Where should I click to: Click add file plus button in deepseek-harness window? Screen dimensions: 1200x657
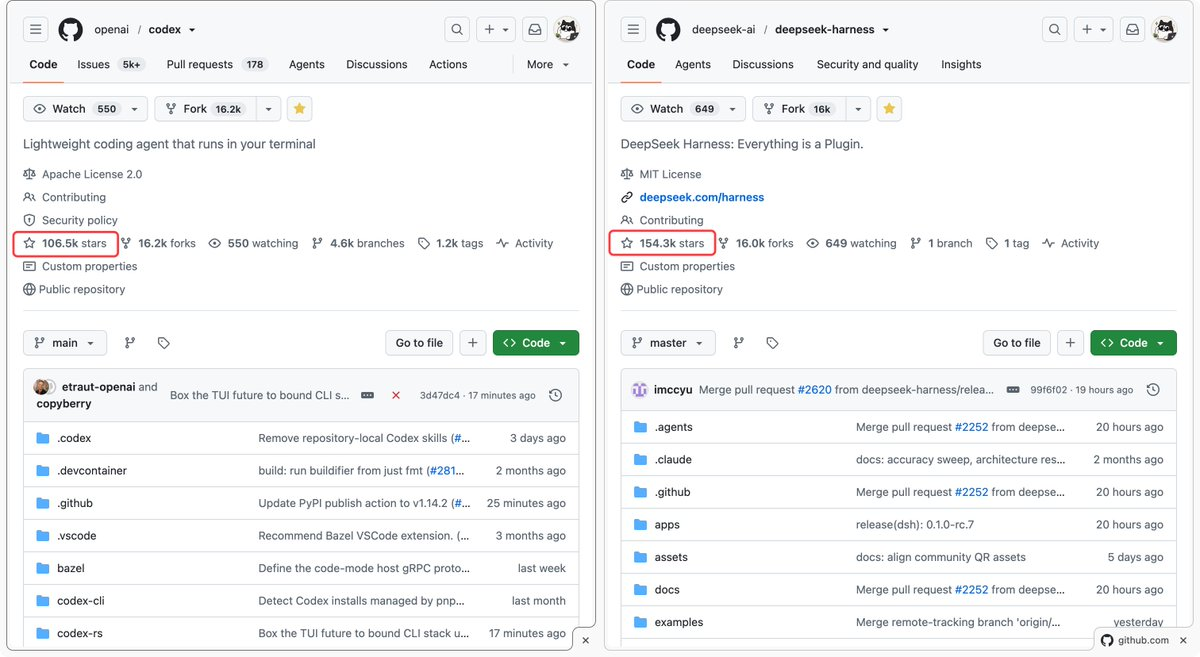click(x=1070, y=343)
